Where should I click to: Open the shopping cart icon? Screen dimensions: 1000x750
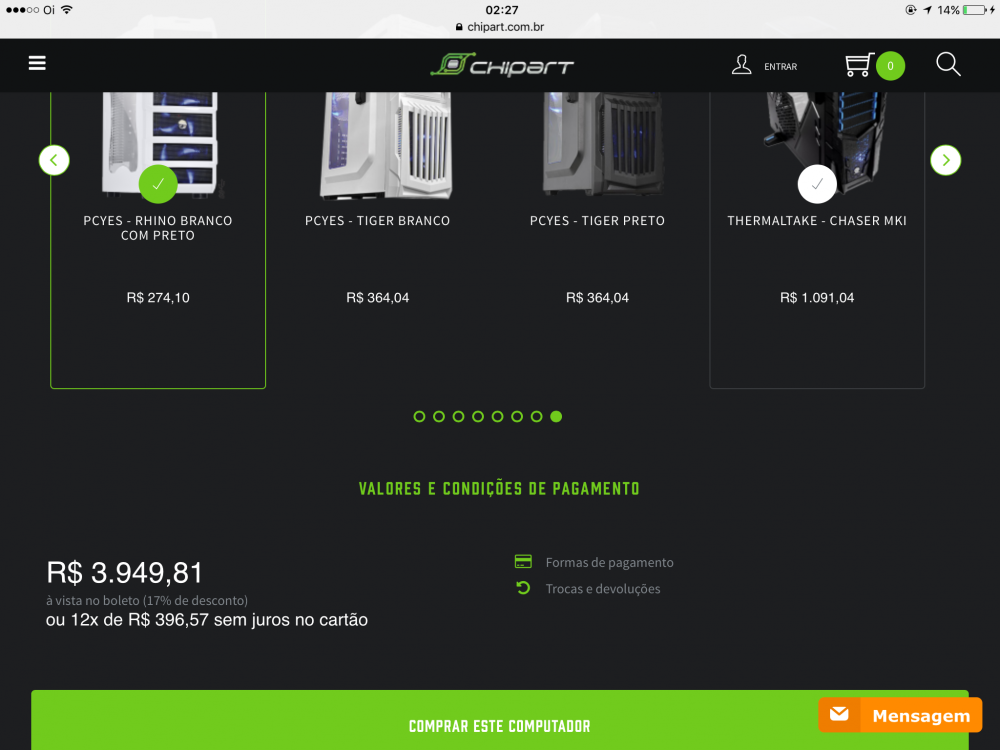(858, 65)
